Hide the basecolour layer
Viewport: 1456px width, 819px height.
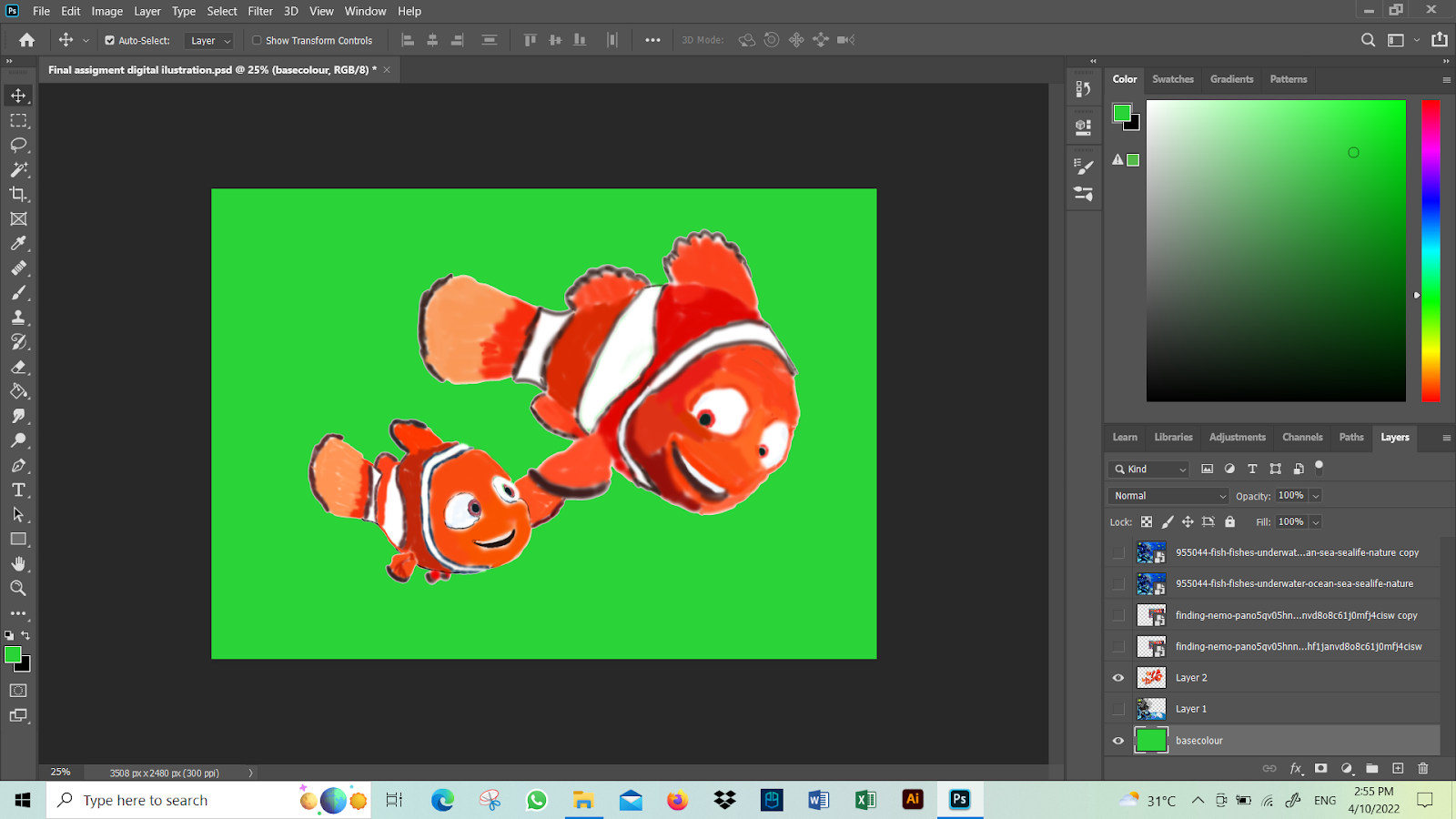[x=1118, y=741]
